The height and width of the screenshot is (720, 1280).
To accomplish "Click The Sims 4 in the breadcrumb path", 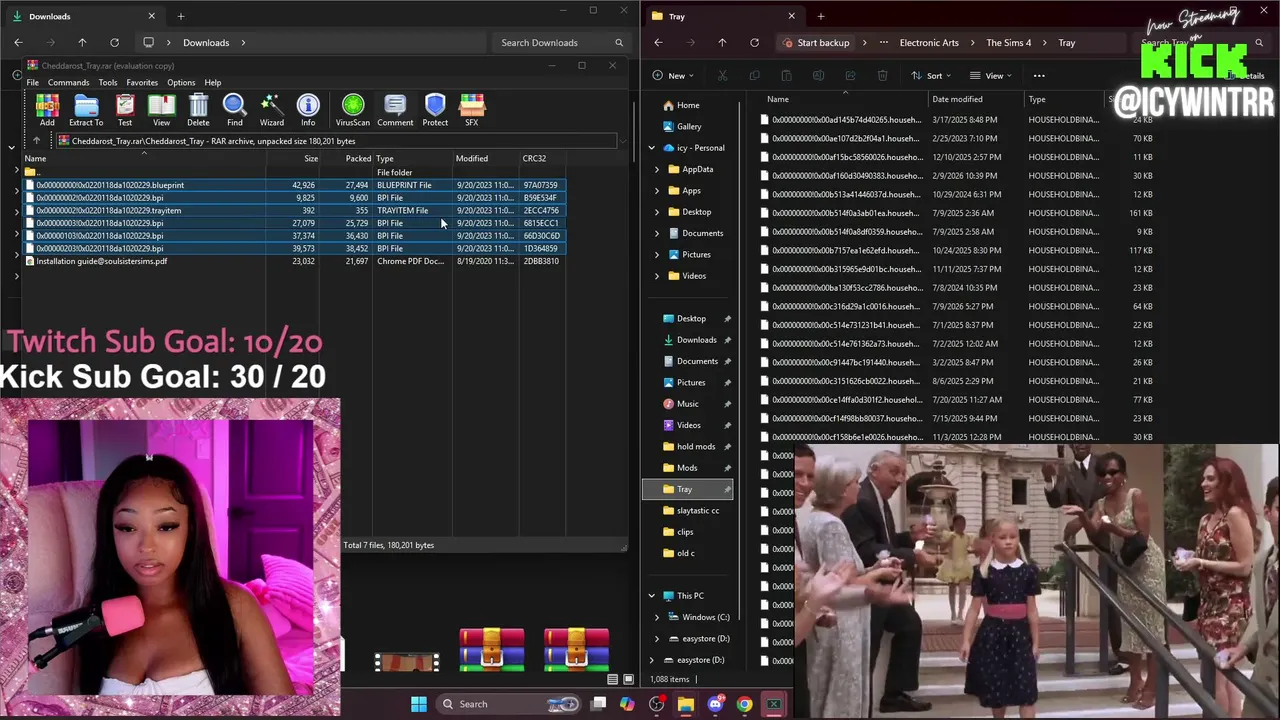I will click(1008, 43).
